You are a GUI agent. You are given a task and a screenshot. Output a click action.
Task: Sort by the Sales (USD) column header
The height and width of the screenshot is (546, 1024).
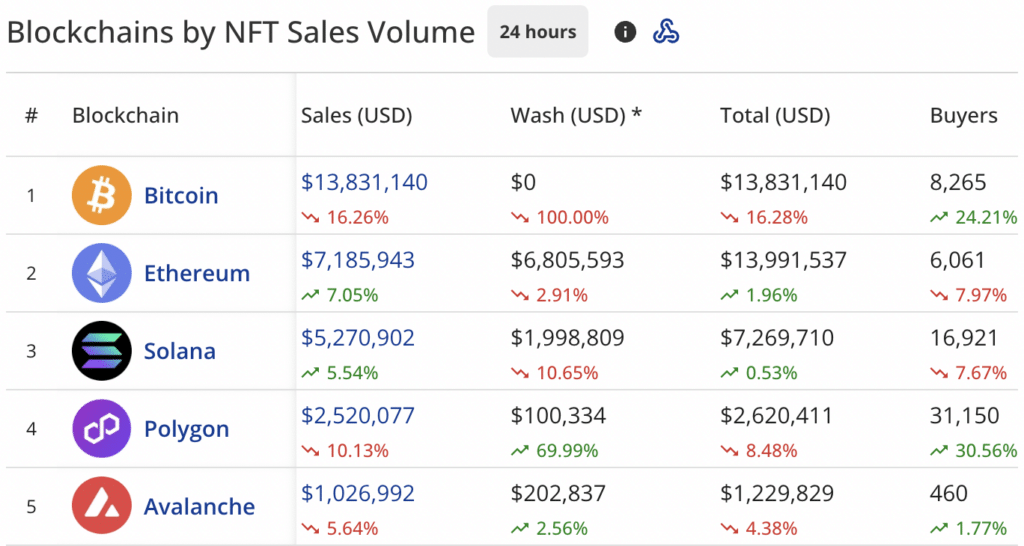pyautogui.click(x=357, y=116)
